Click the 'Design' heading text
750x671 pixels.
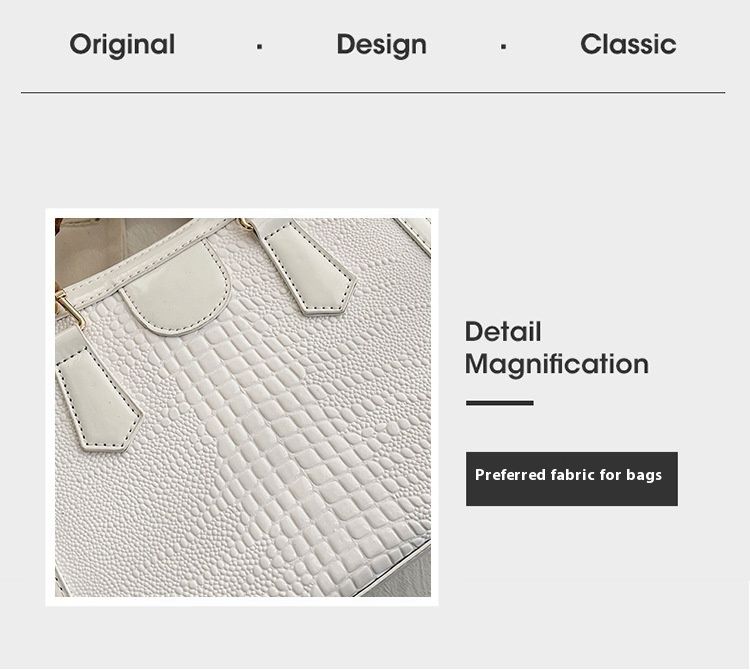coord(382,45)
